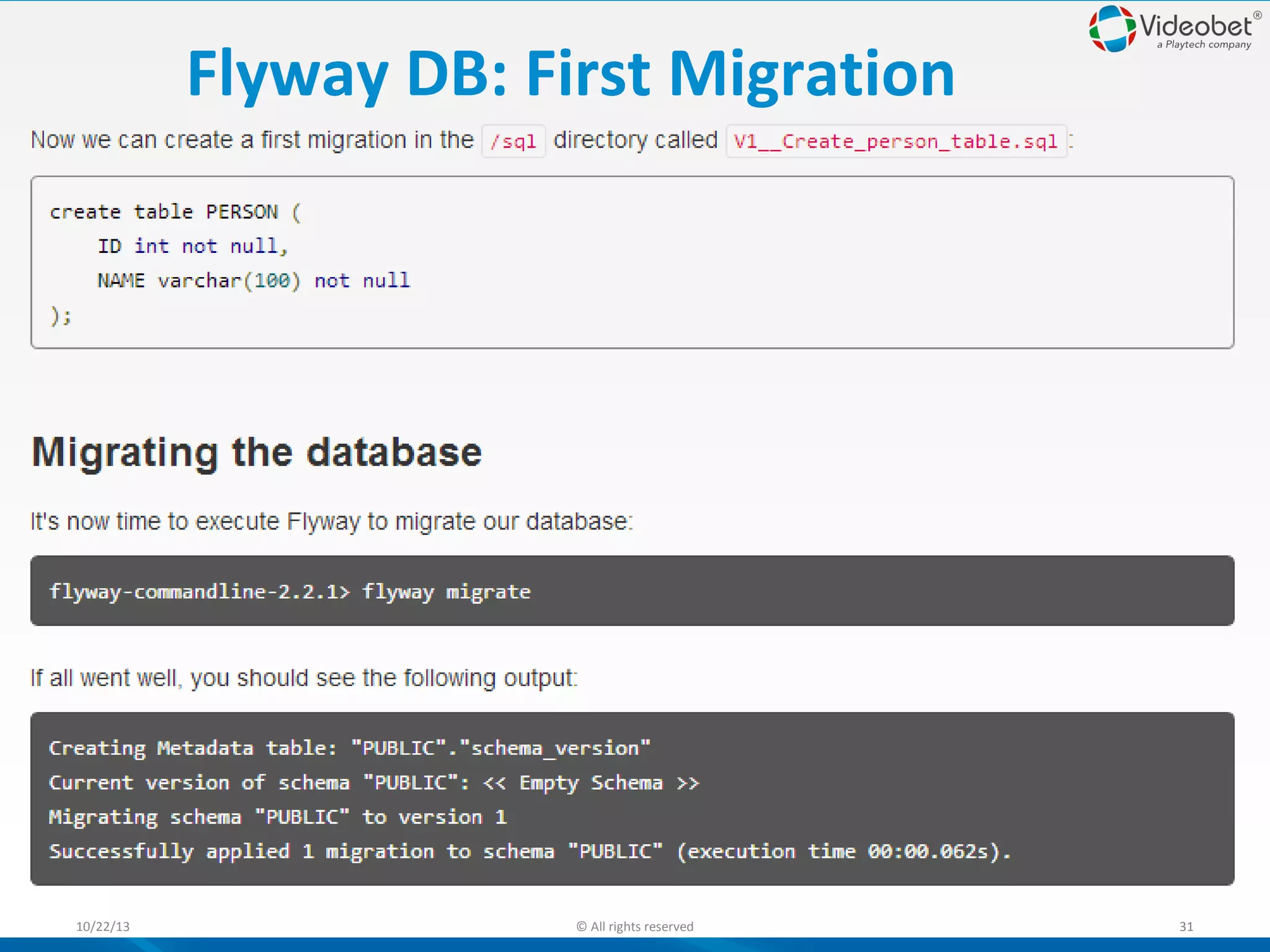Click the 'Current version of schema' output line
The width and height of the screenshot is (1270, 952).
pos(374,783)
